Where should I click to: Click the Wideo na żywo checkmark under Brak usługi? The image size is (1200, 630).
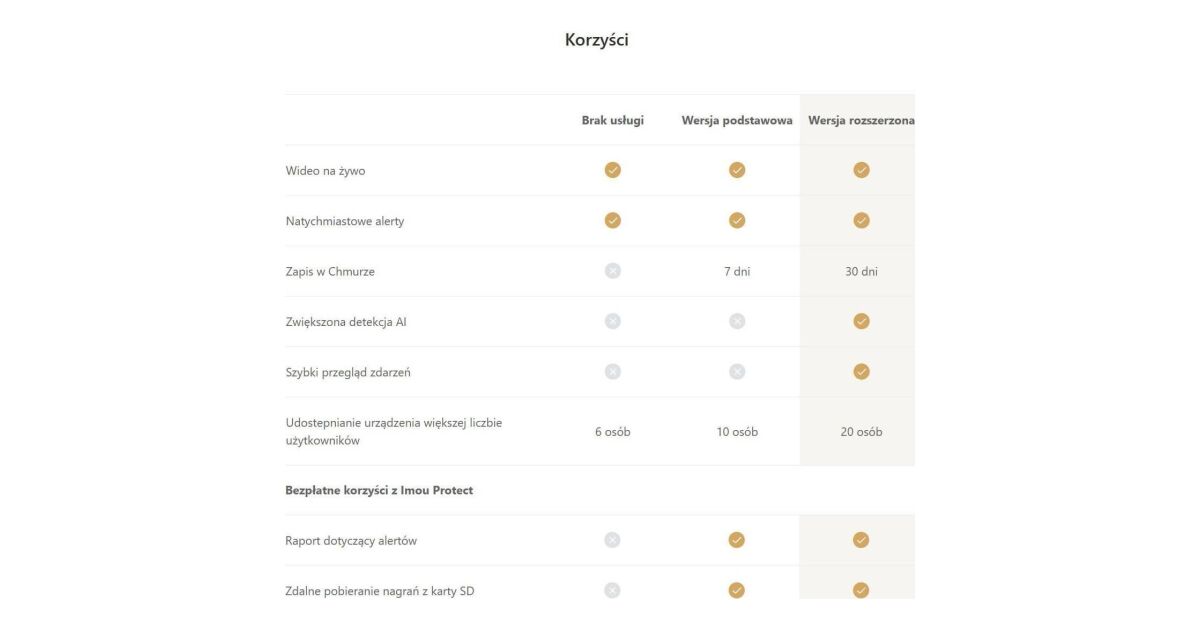point(613,170)
